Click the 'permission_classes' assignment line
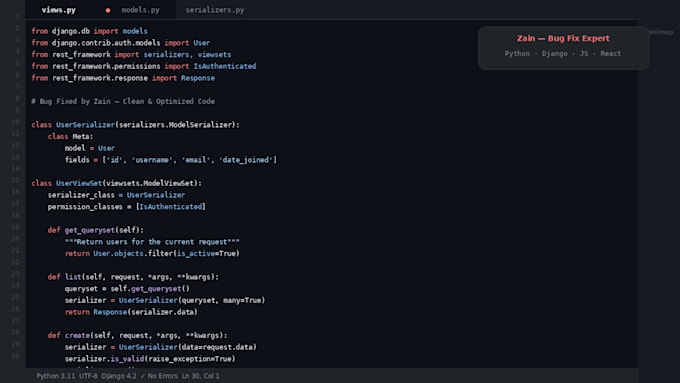 127,207
